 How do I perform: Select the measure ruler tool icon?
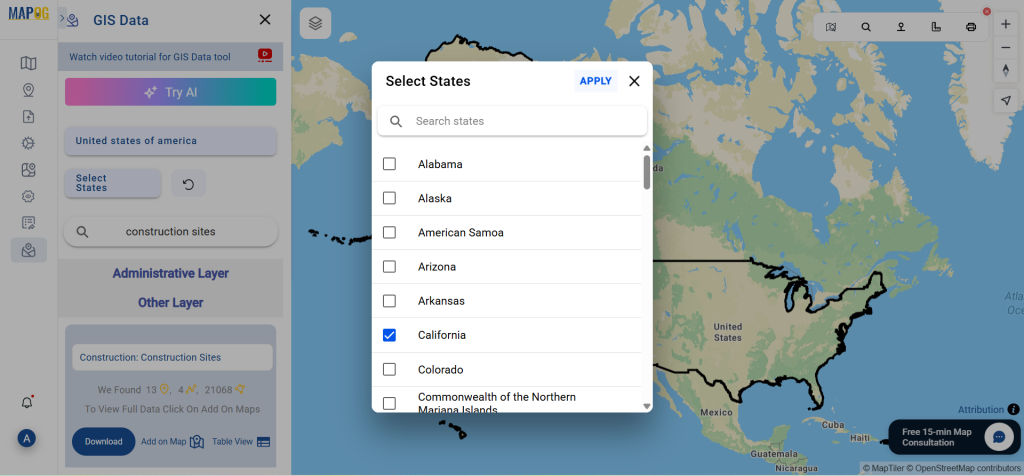coord(935,27)
